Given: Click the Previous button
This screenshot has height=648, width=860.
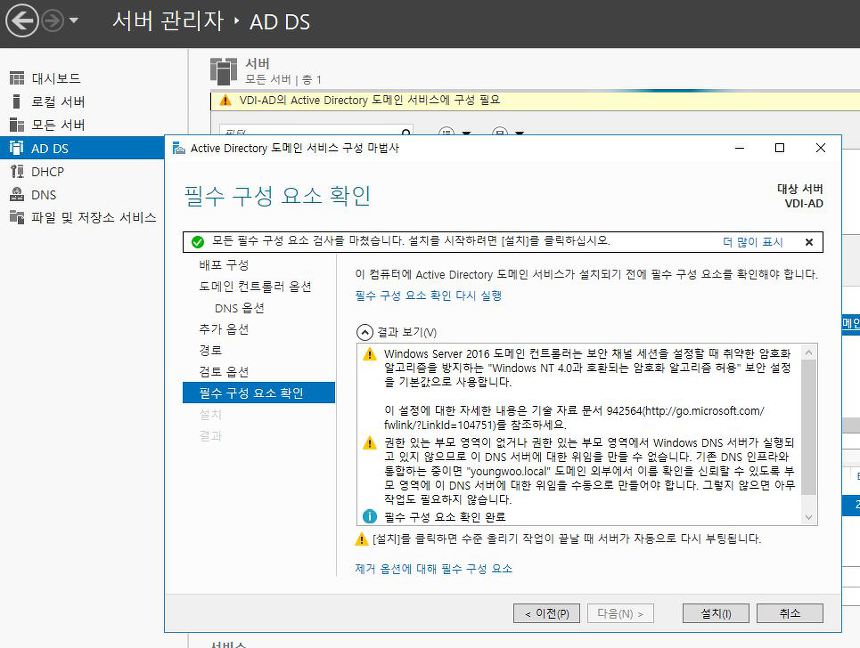Looking at the screenshot, I should (x=546, y=613).
